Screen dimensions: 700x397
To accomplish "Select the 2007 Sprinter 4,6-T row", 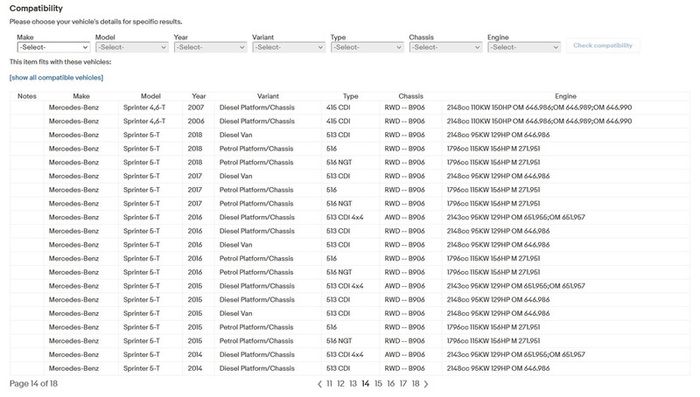I will tap(350, 108).
